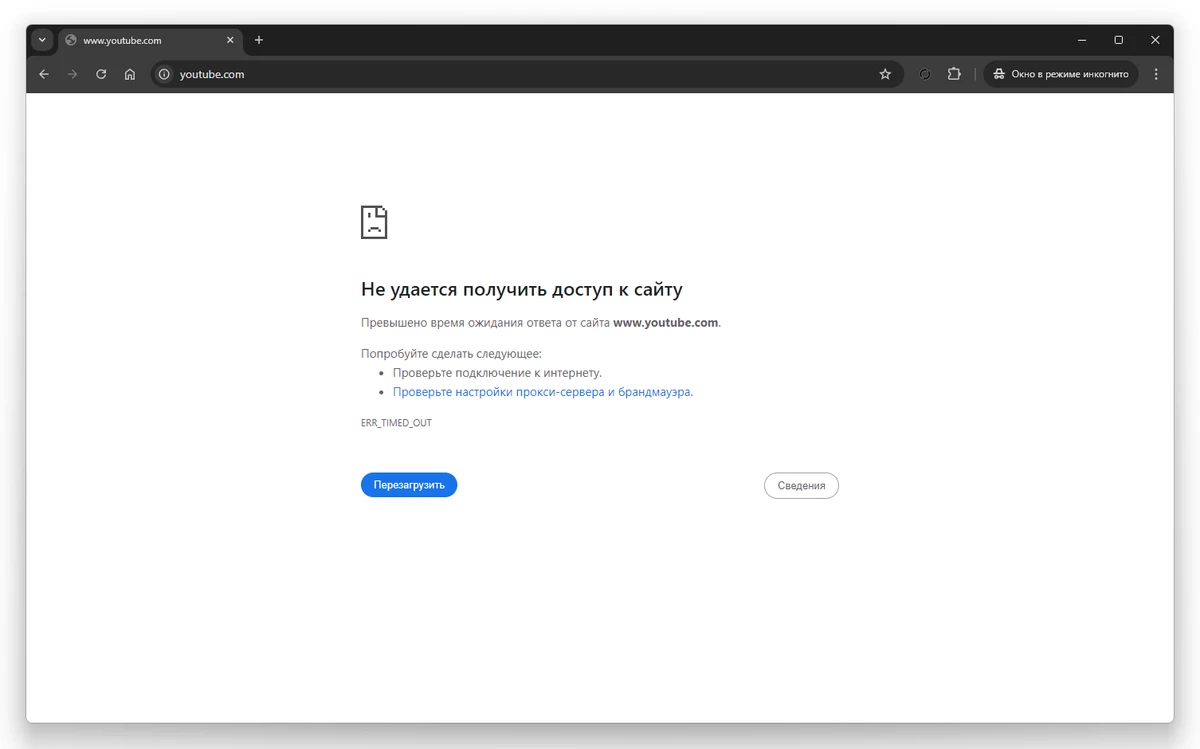
Task: Open the incognito window indicator
Action: tap(1061, 74)
